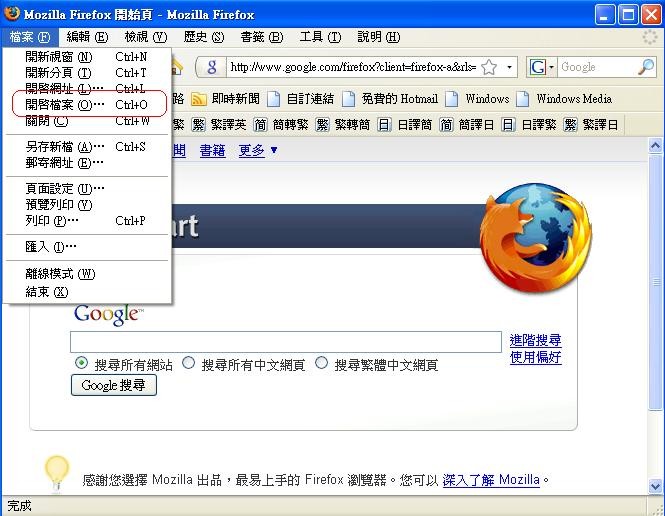
Task: Click the 完成 status bar text
Action: [20, 506]
